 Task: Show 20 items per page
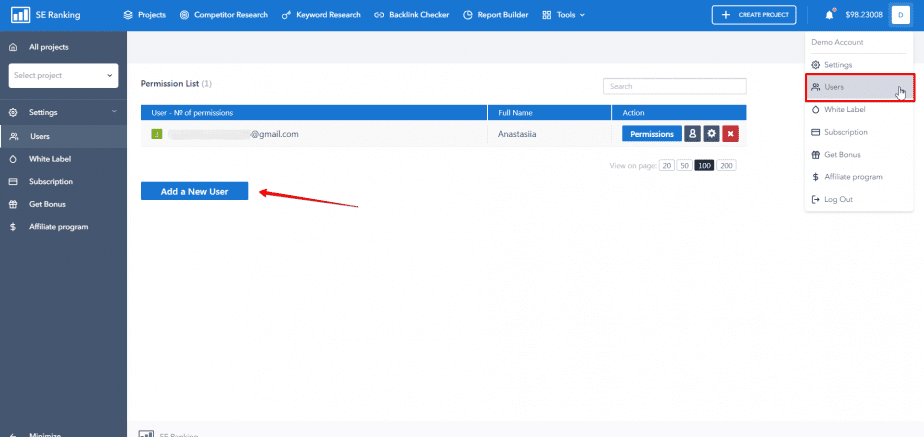pos(667,165)
